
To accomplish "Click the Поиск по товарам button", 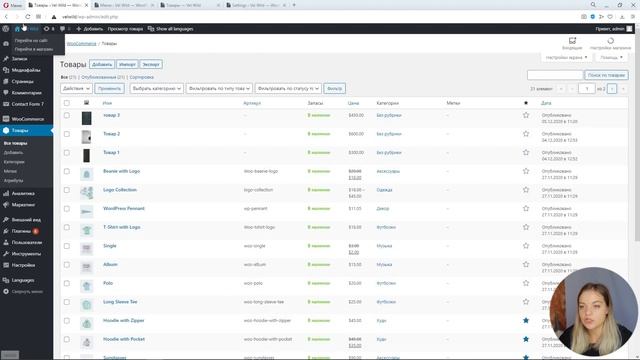I will pos(606,75).
